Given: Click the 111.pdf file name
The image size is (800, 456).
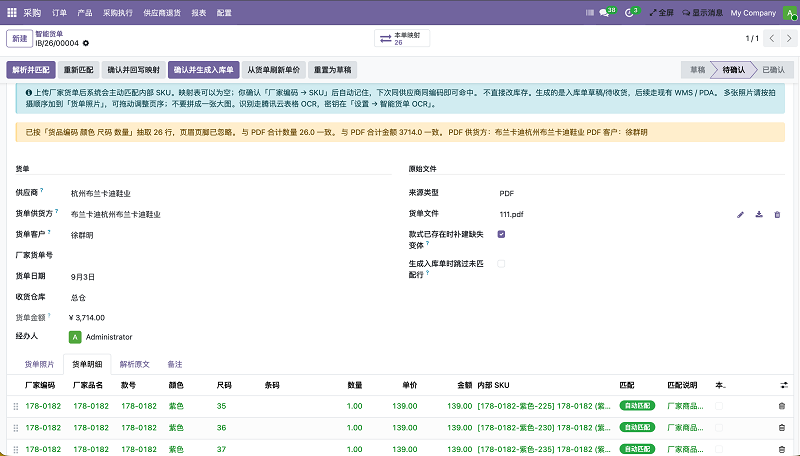Looking at the screenshot, I should pos(511,214).
